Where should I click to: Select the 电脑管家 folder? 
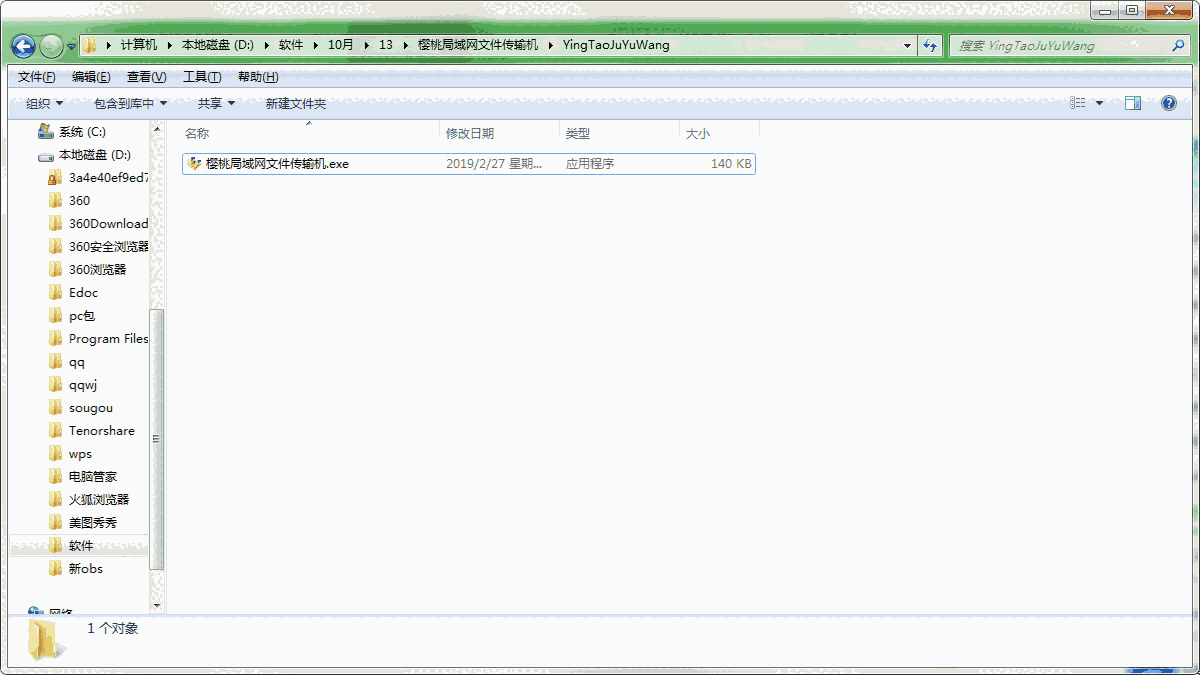pos(92,477)
